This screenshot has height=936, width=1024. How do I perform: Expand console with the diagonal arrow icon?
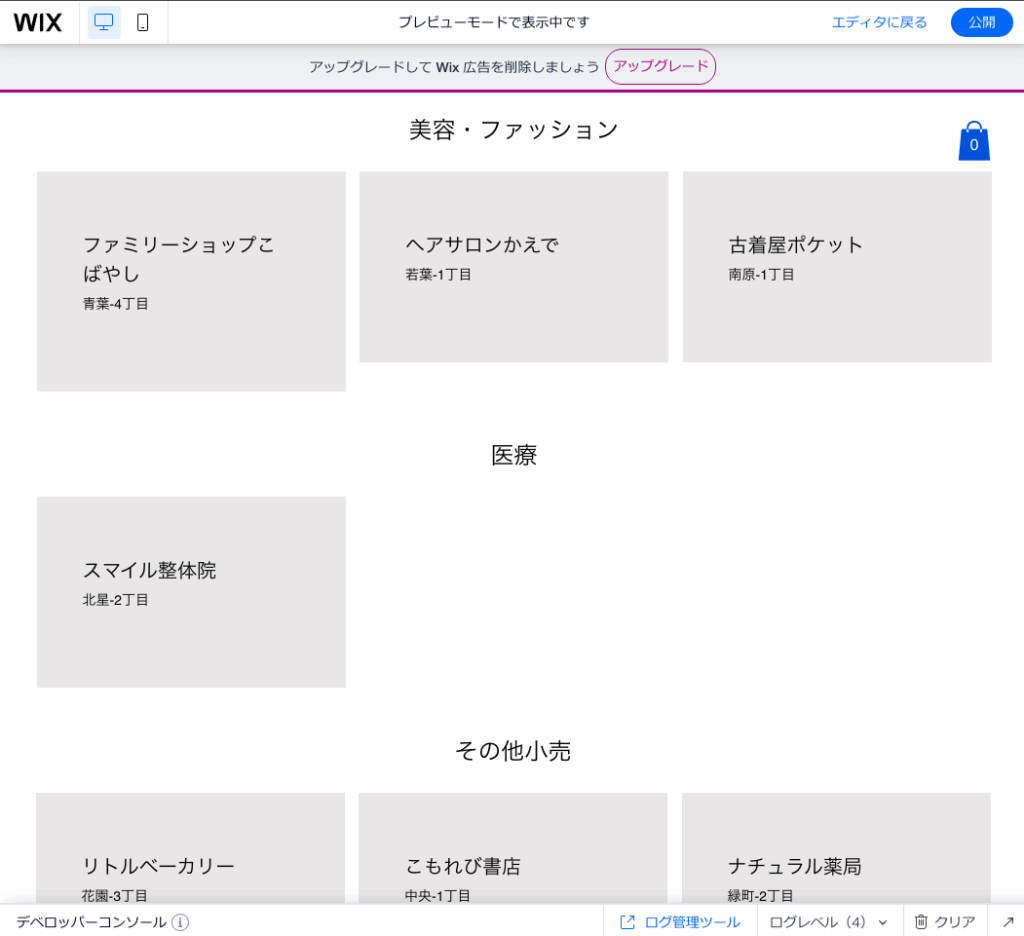coord(1008,921)
